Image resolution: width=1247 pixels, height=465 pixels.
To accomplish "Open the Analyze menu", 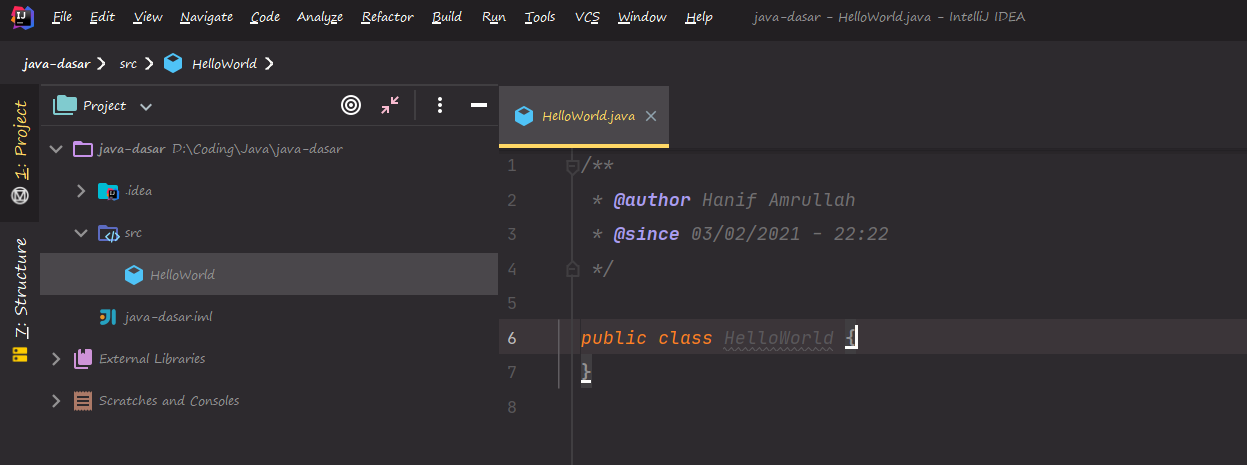I will point(320,17).
